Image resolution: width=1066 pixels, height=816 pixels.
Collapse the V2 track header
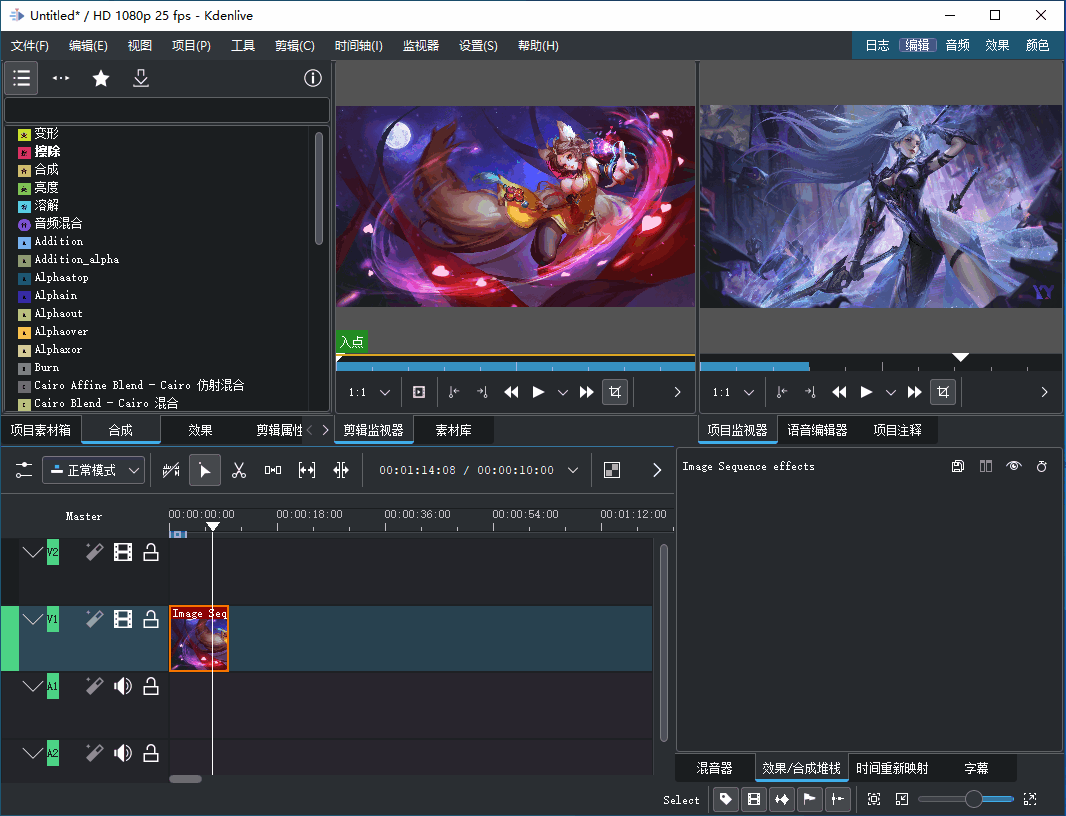click(33, 551)
